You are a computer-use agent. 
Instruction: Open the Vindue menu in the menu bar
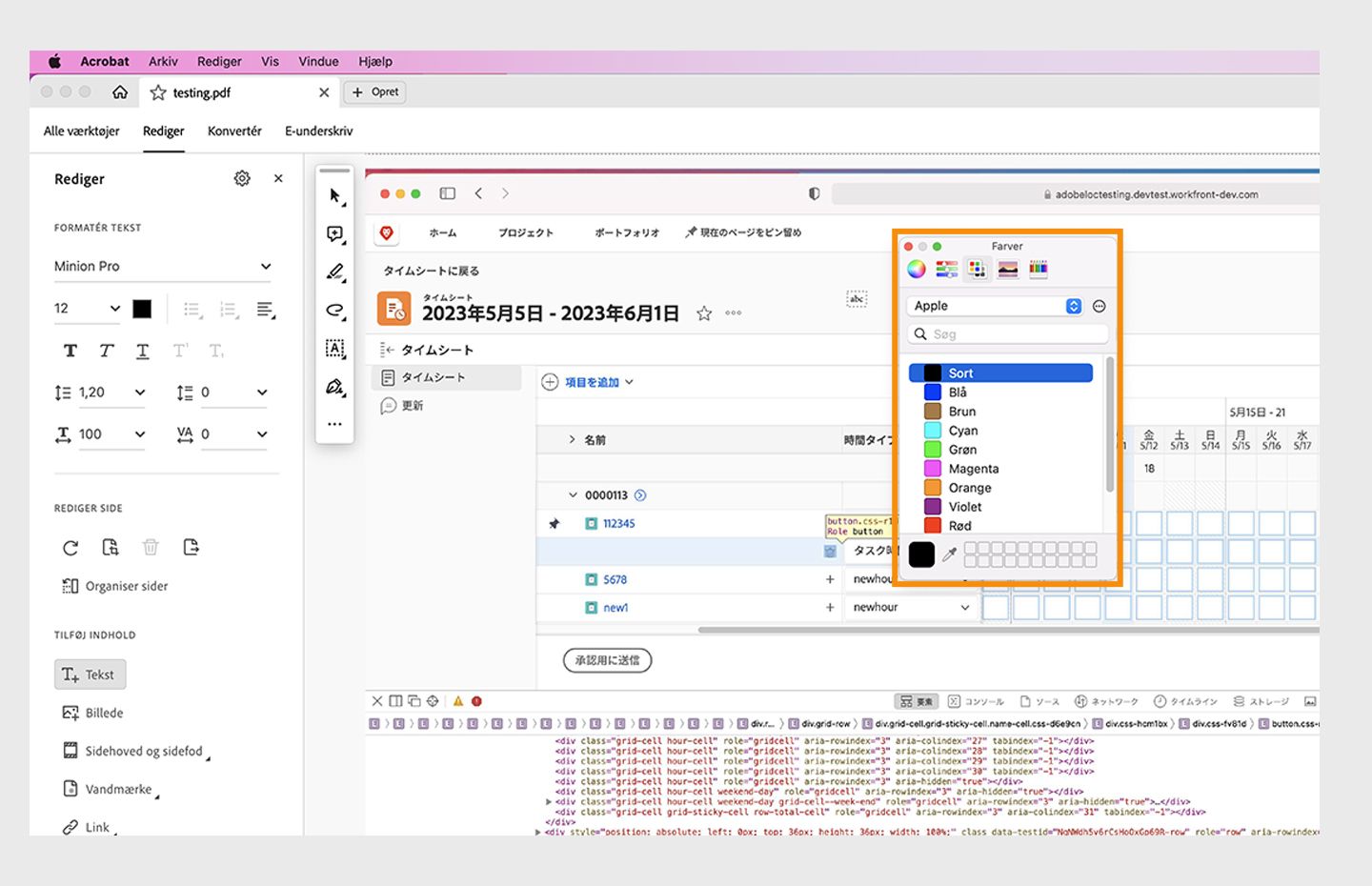click(x=317, y=61)
